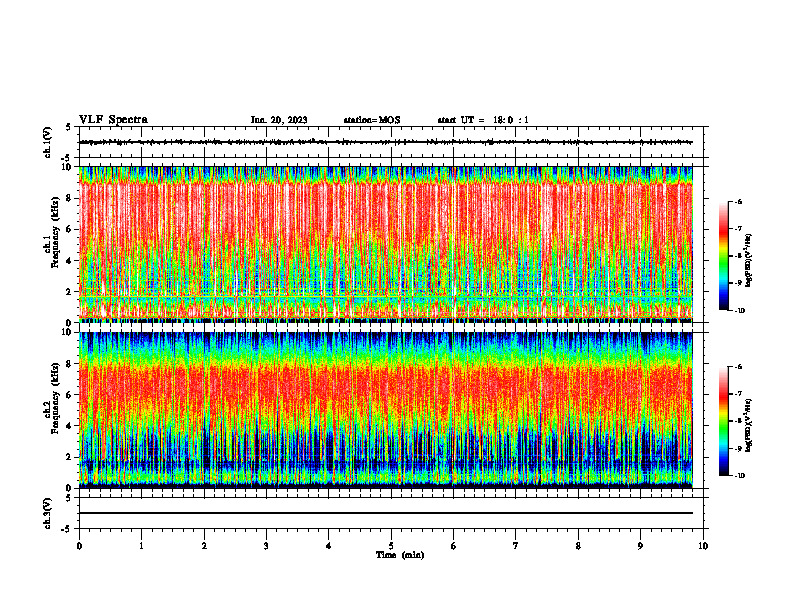Click the ch.1 colorbar log(PSD) label

[749, 261]
